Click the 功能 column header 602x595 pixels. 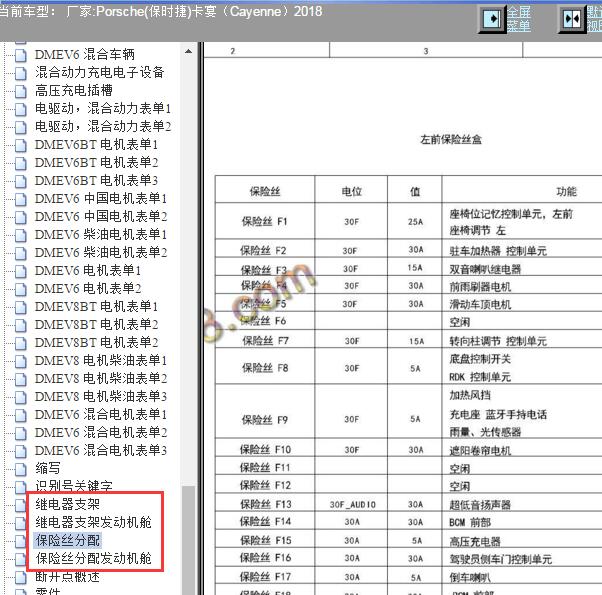point(566,191)
